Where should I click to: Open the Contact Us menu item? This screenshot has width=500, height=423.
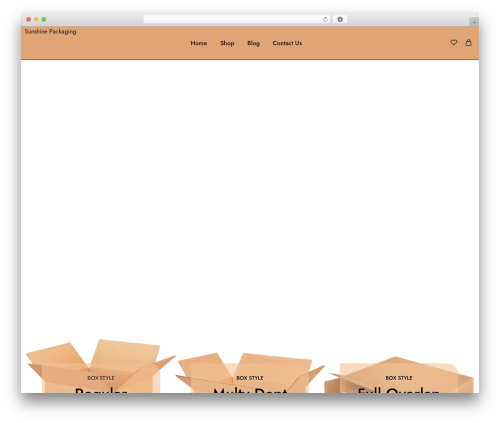tap(287, 43)
